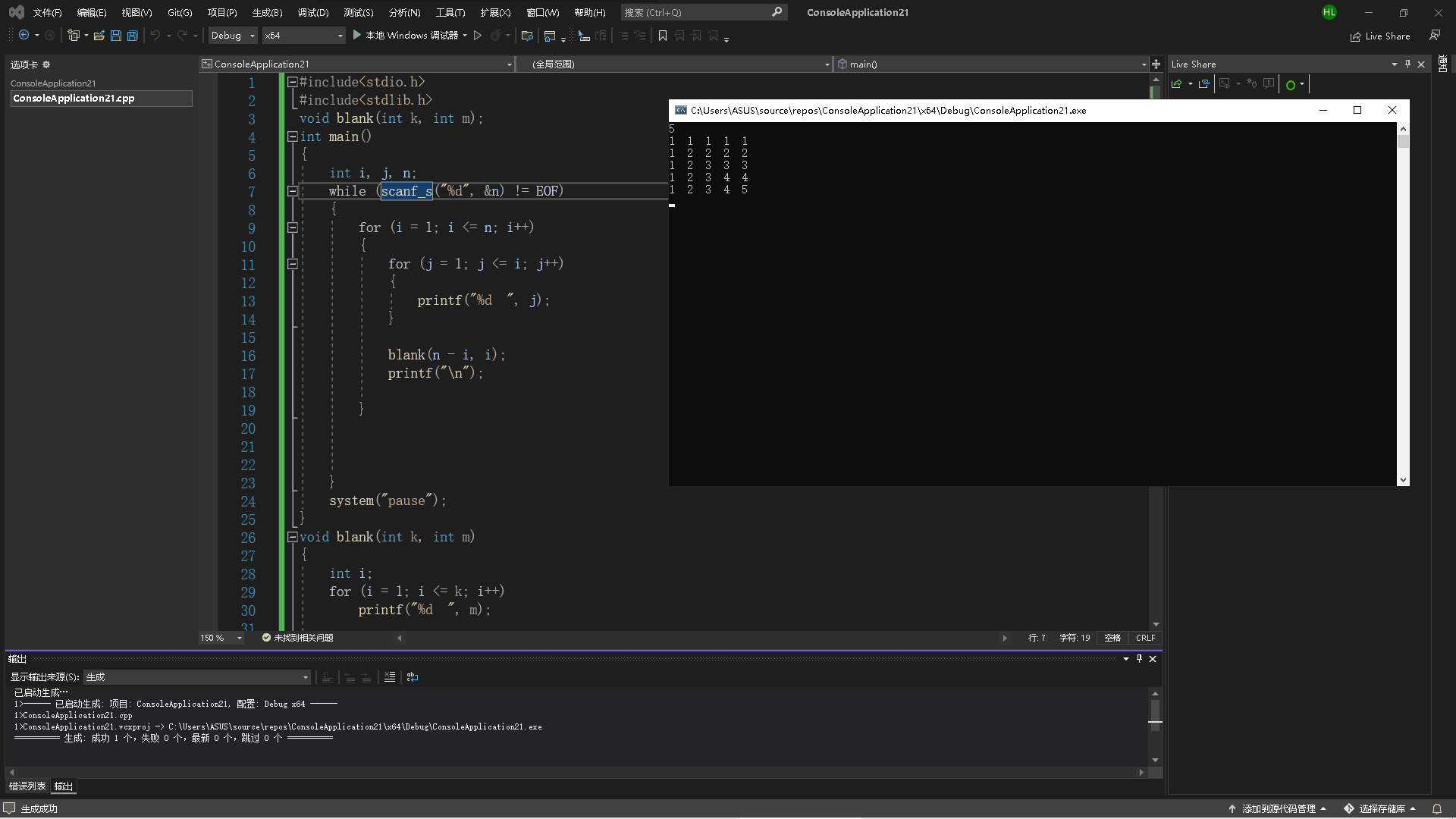This screenshot has width=1456, height=819.
Task: Click the Save All toolbar icon
Action: point(133,36)
